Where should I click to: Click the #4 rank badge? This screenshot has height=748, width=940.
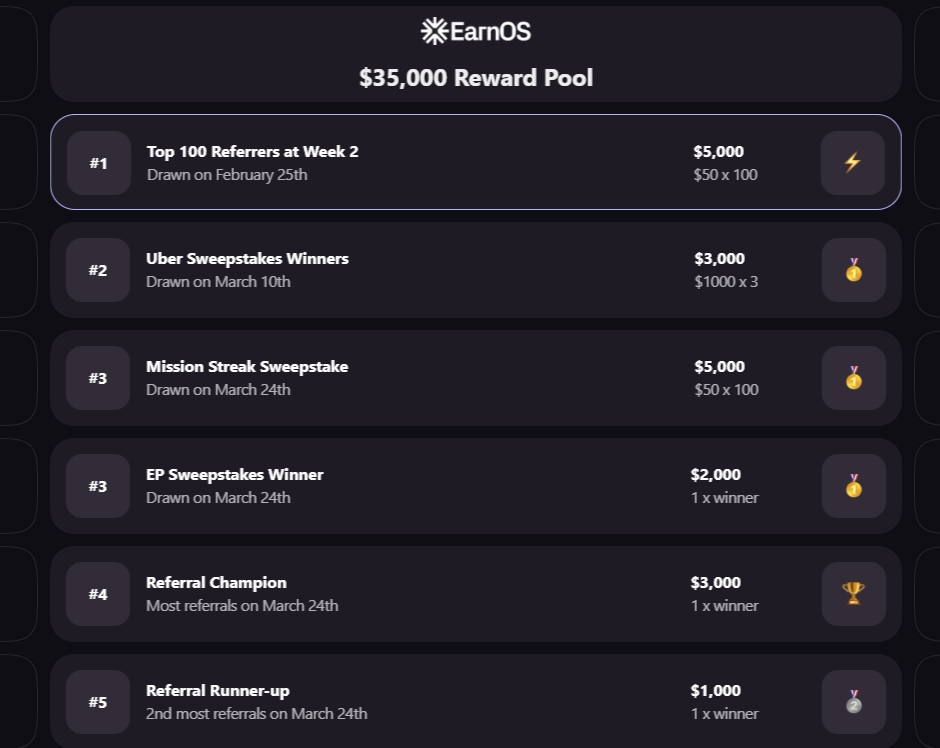tap(98, 594)
